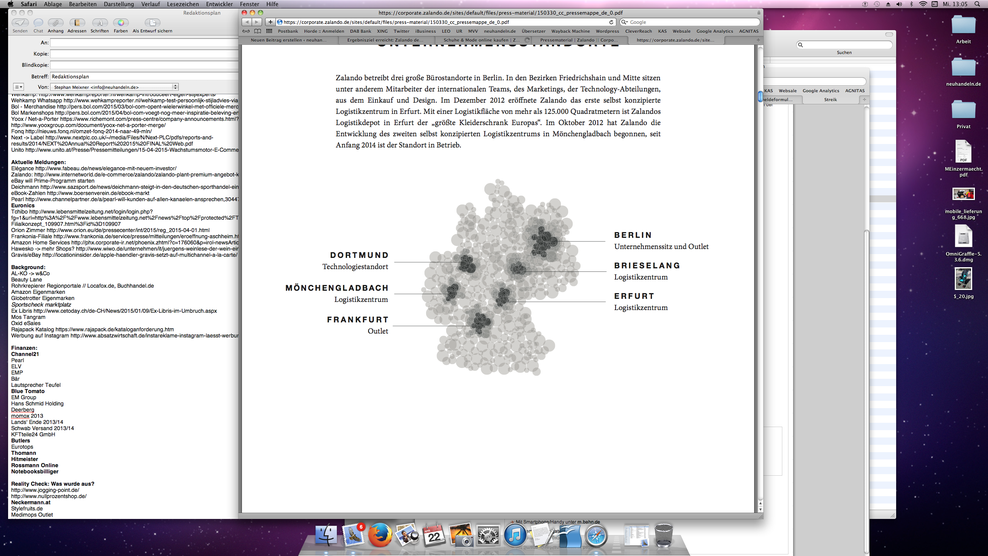Open TextEdit in the Dock
Viewport: 988px width, 556px height.
click(543, 535)
